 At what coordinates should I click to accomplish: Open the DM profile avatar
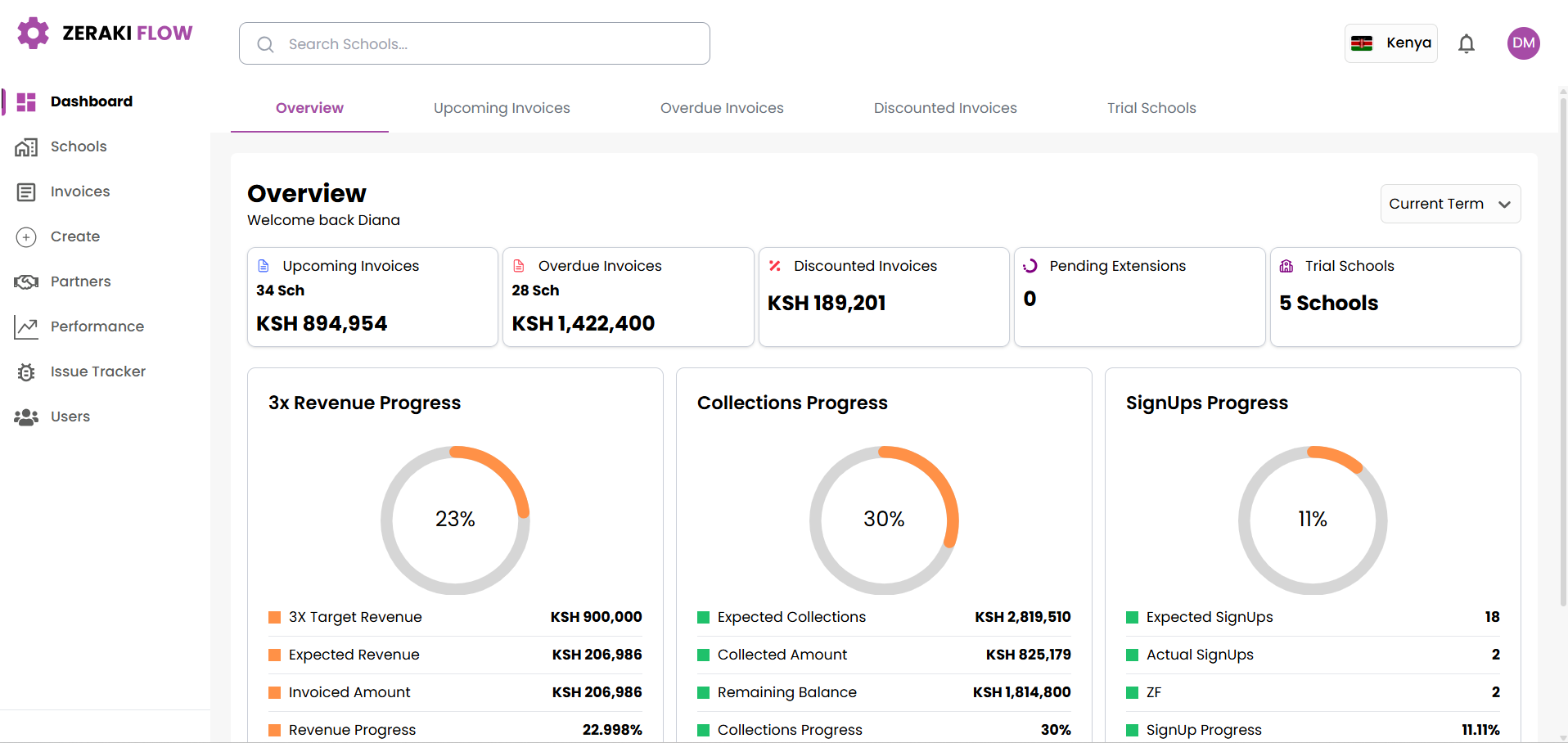tap(1524, 43)
